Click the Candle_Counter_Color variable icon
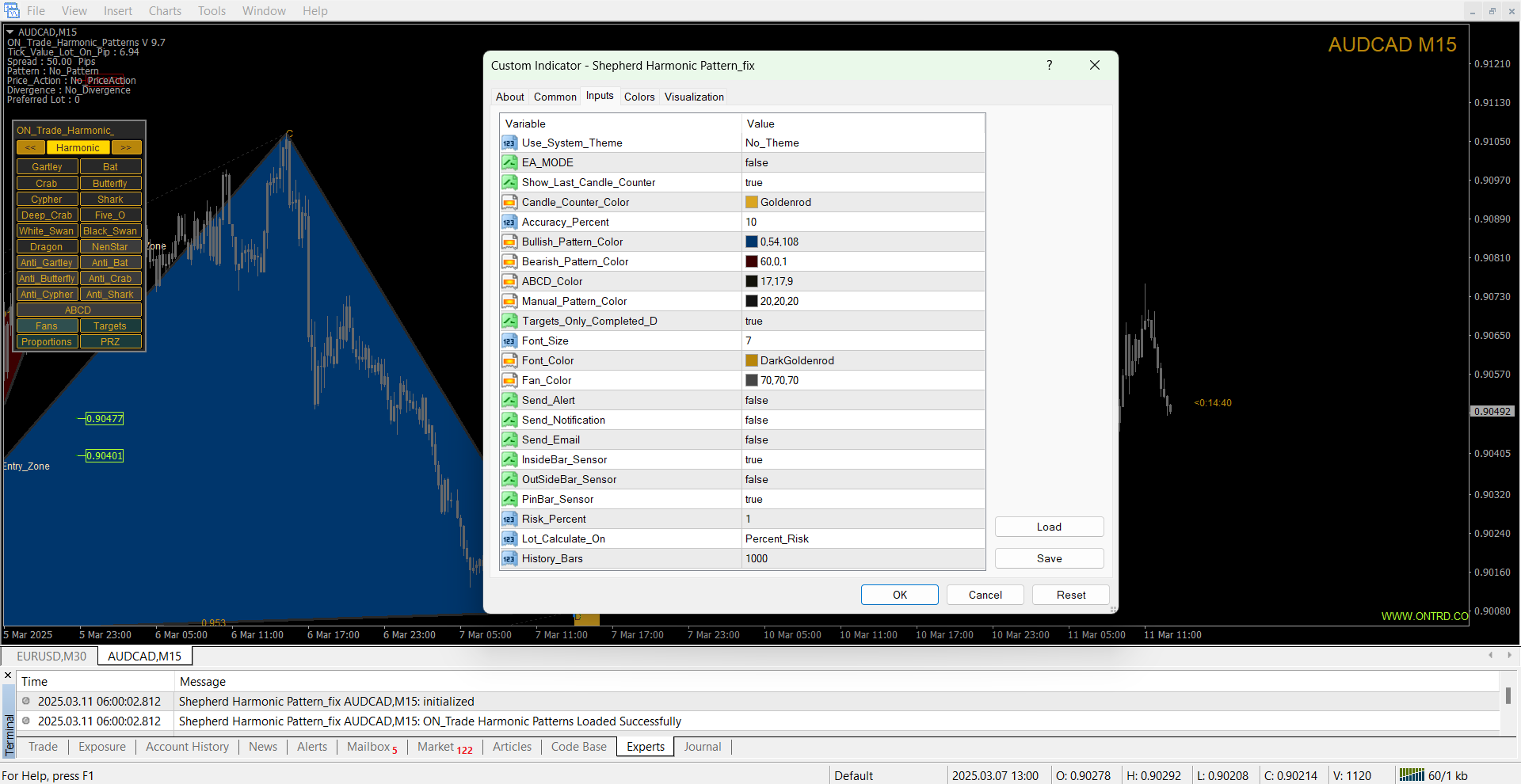Image resolution: width=1521 pixels, height=784 pixels. coord(509,203)
